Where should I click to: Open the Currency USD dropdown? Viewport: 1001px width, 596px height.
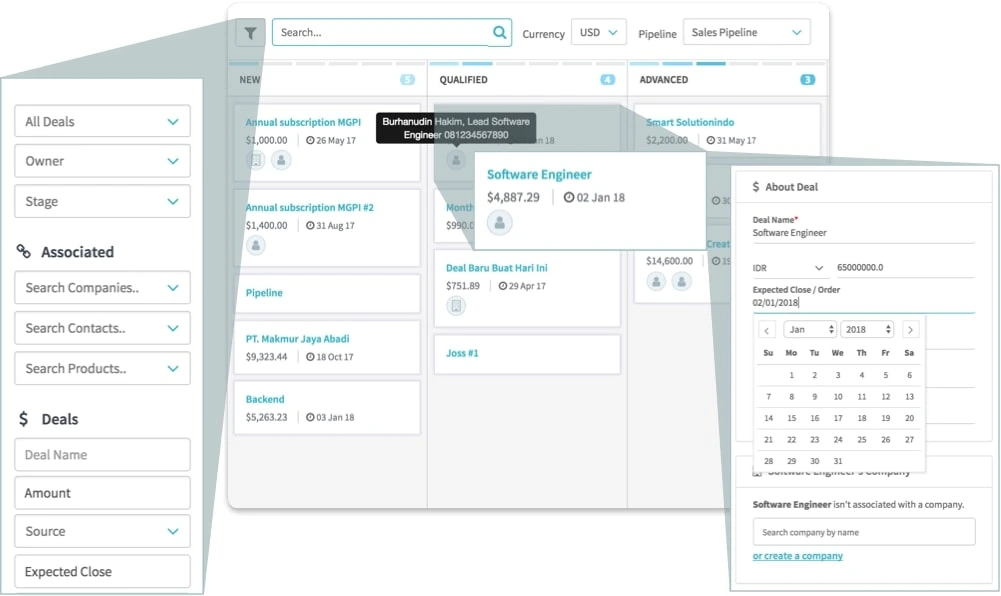tap(598, 32)
